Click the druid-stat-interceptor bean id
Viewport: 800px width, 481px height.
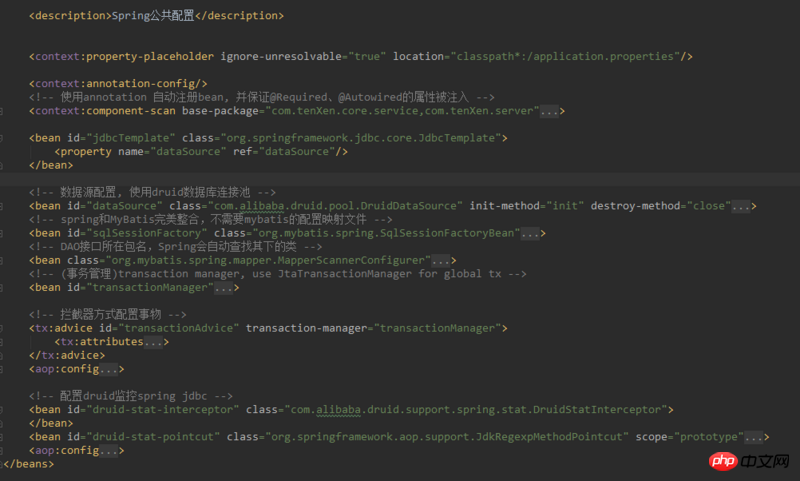pyautogui.click(x=164, y=410)
